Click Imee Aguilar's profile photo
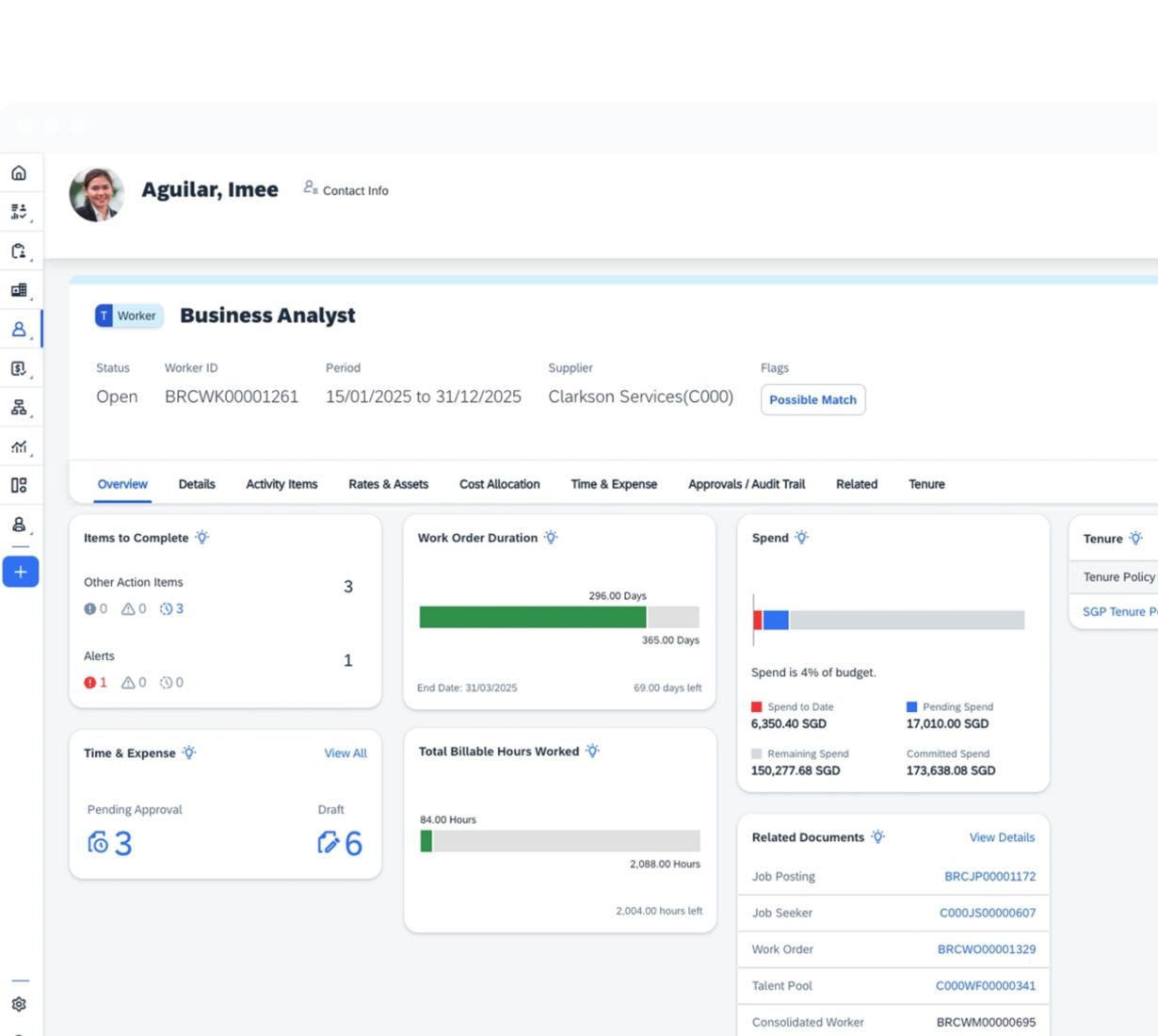Image resolution: width=1158 pixels, height=1036 pixels. pyautogui.click(x=97, y=195)
